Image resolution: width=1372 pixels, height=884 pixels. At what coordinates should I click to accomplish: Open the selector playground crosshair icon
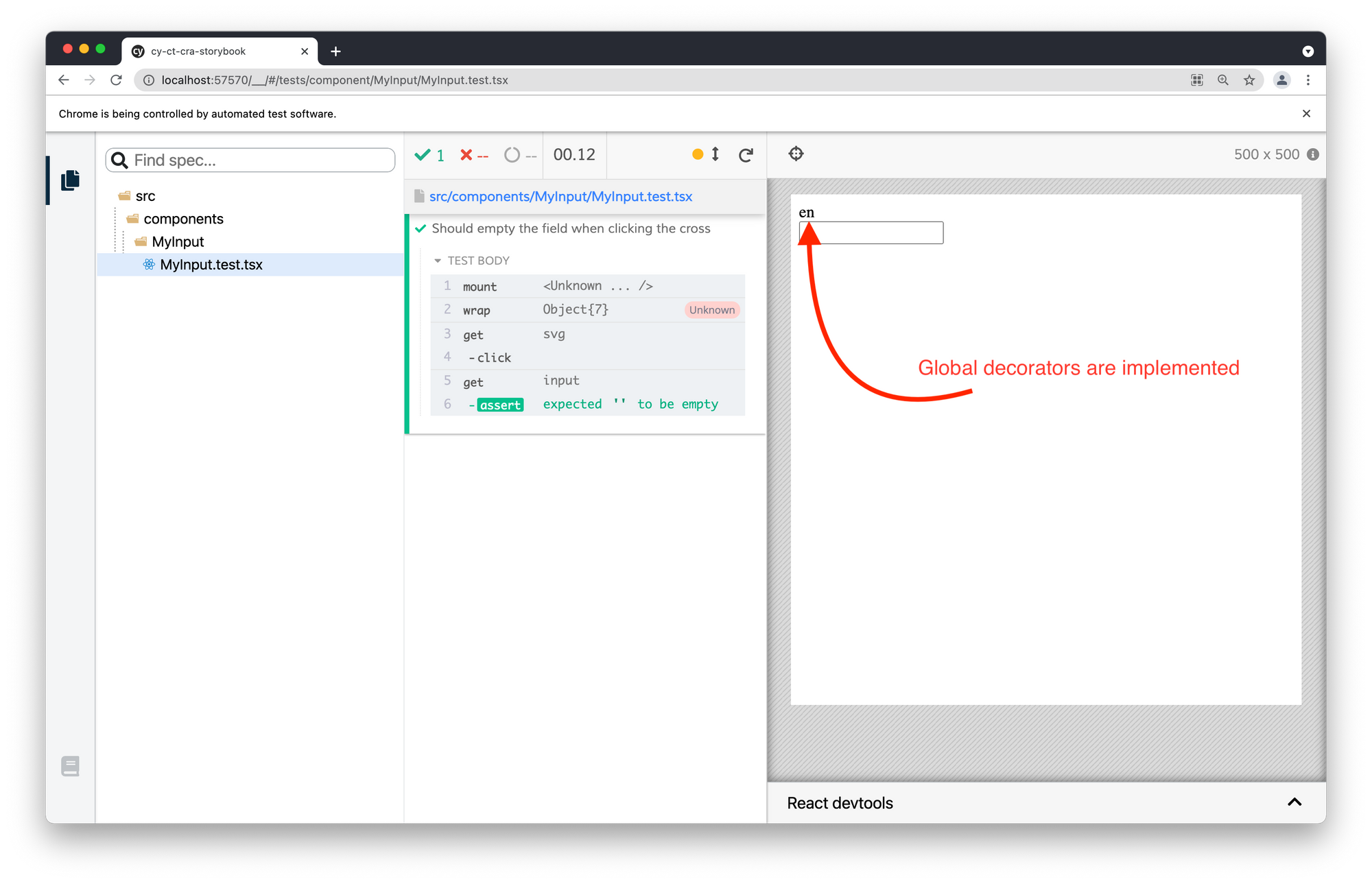[x=796, y=154]
